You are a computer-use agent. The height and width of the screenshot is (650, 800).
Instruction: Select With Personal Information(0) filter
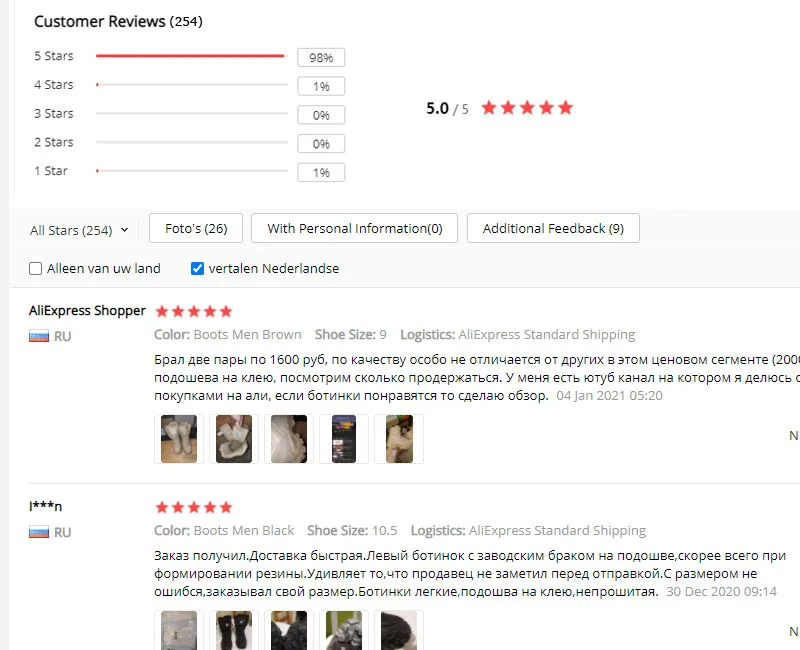click(x=355, y=228)
